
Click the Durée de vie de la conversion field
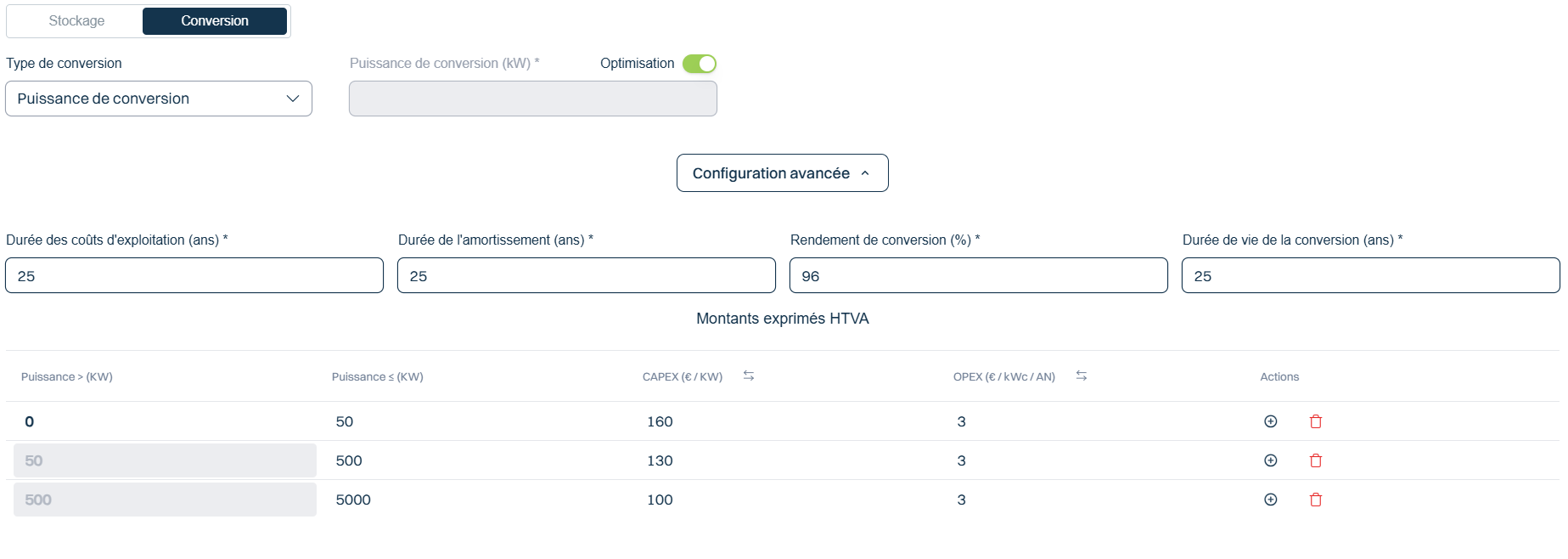click(x=1370, y=275)
